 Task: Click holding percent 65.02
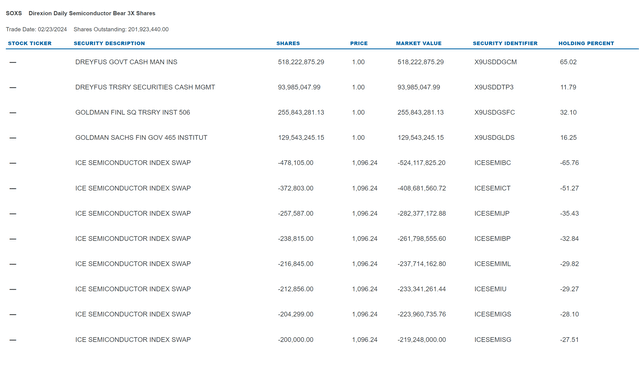[x=568, y=62]
